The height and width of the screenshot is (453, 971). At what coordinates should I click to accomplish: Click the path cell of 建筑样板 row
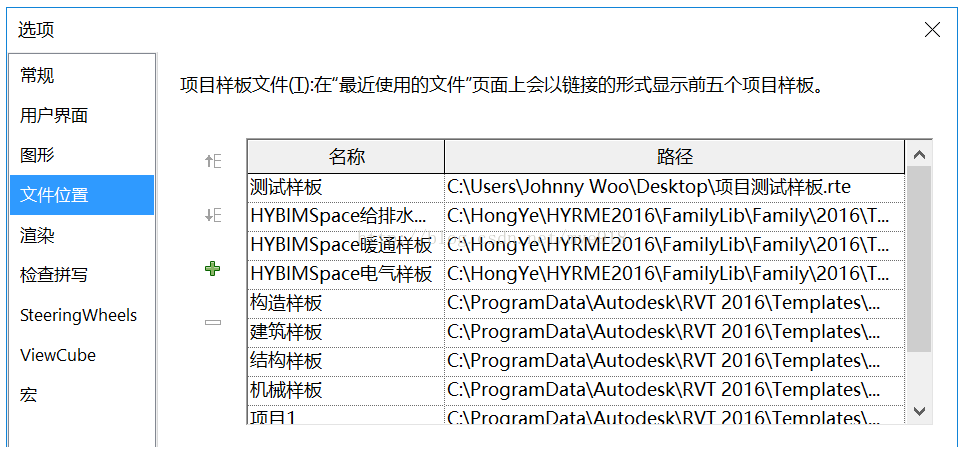click(674, 333)
